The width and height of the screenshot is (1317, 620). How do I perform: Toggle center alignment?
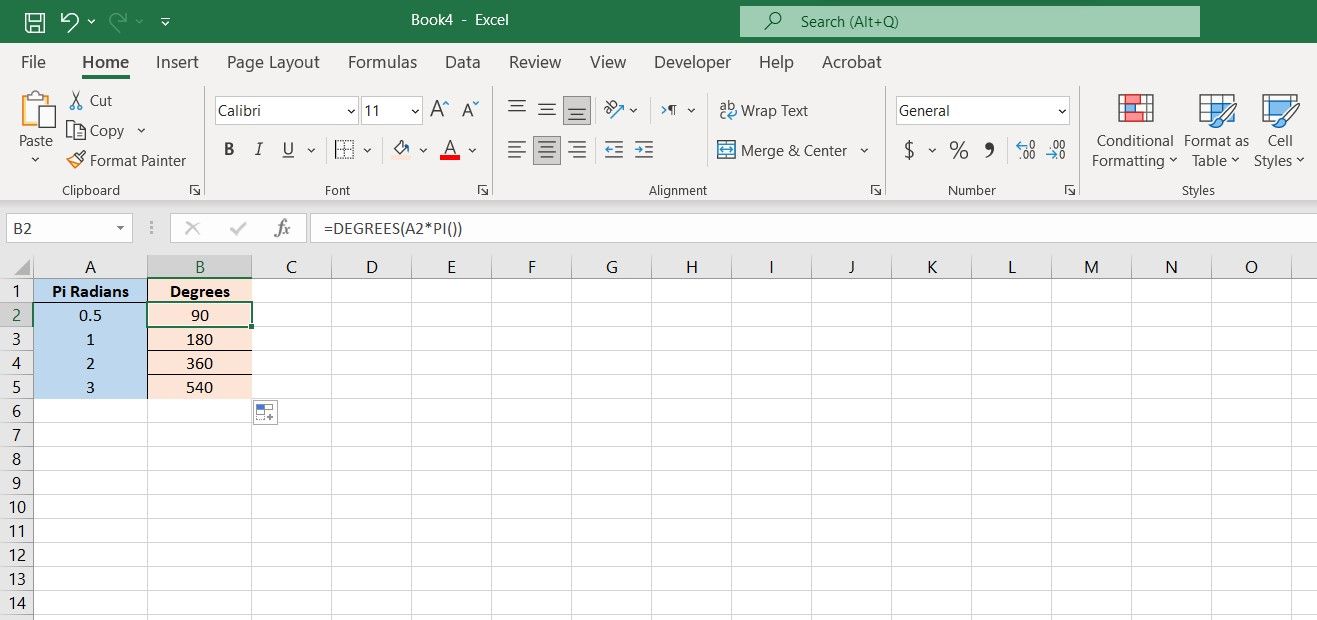click(546, 149)
